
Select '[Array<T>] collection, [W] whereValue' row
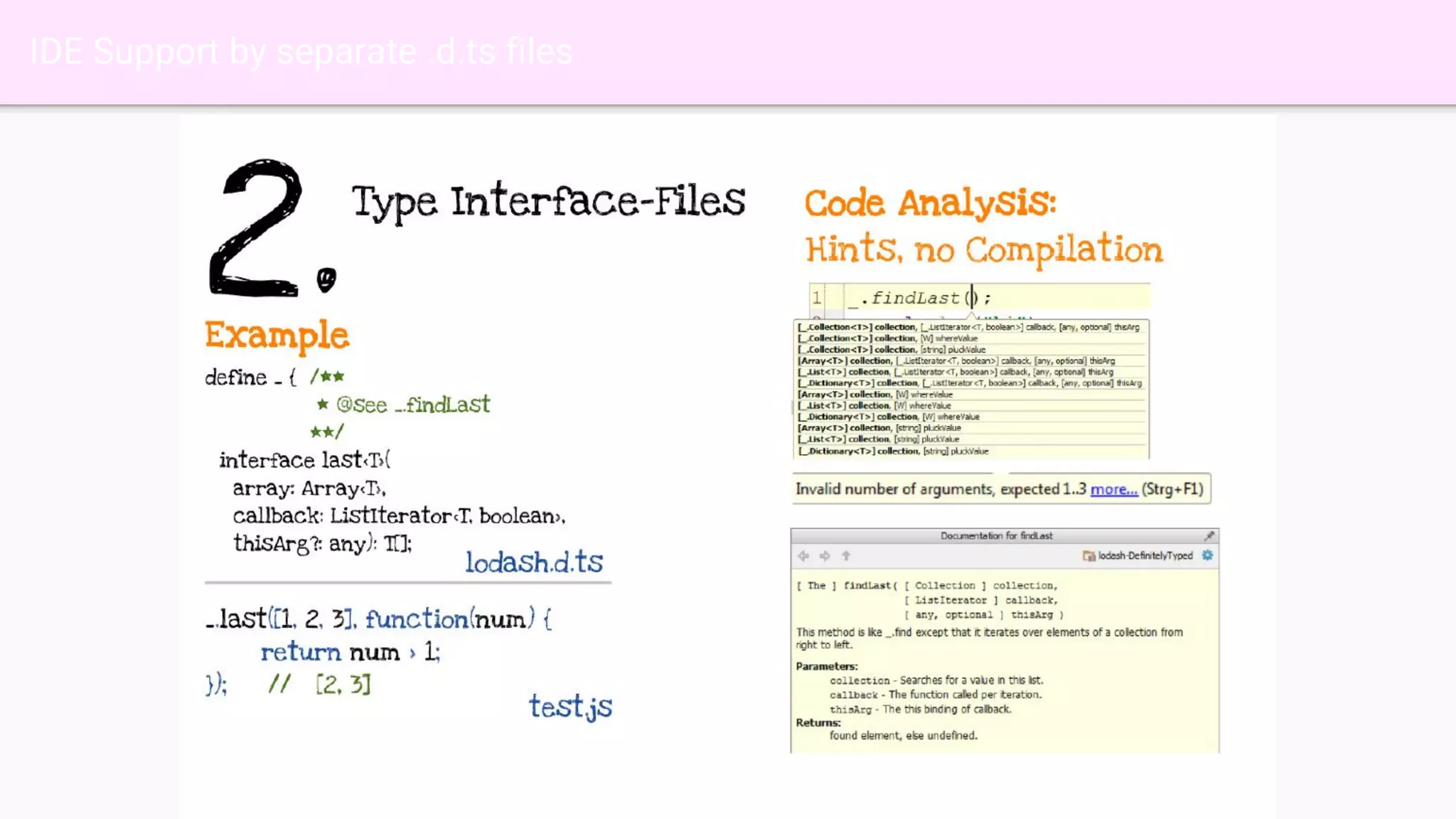971,395
